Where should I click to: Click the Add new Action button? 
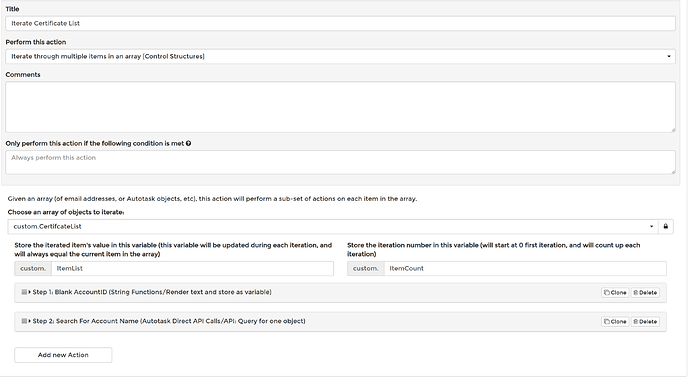(63, 355)
